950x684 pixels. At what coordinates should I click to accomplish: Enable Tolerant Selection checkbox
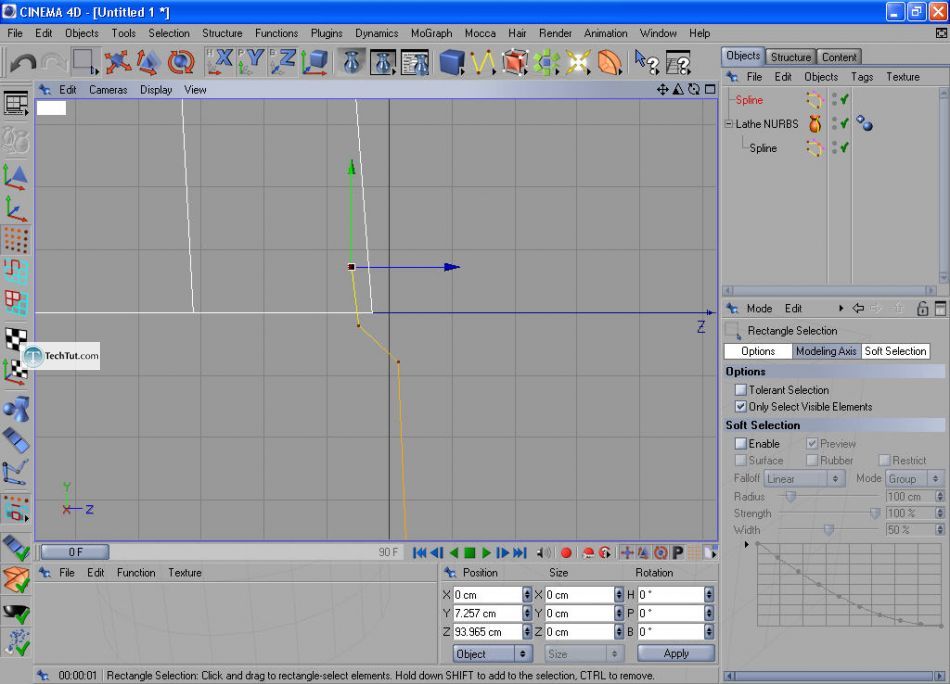tap(740, 390)
